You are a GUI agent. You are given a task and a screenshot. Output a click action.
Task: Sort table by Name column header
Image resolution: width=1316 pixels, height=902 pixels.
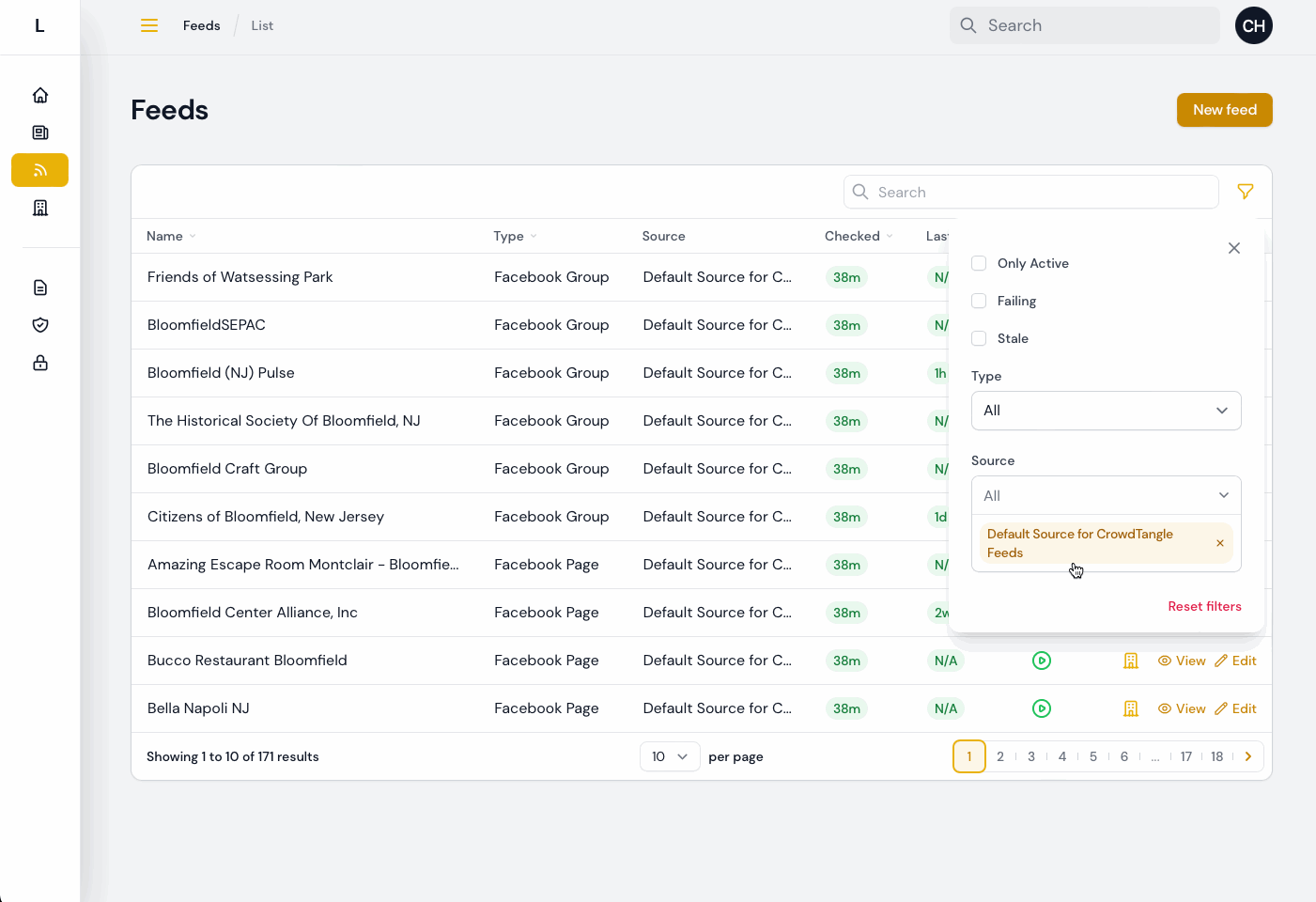click(x=165, y=236)
